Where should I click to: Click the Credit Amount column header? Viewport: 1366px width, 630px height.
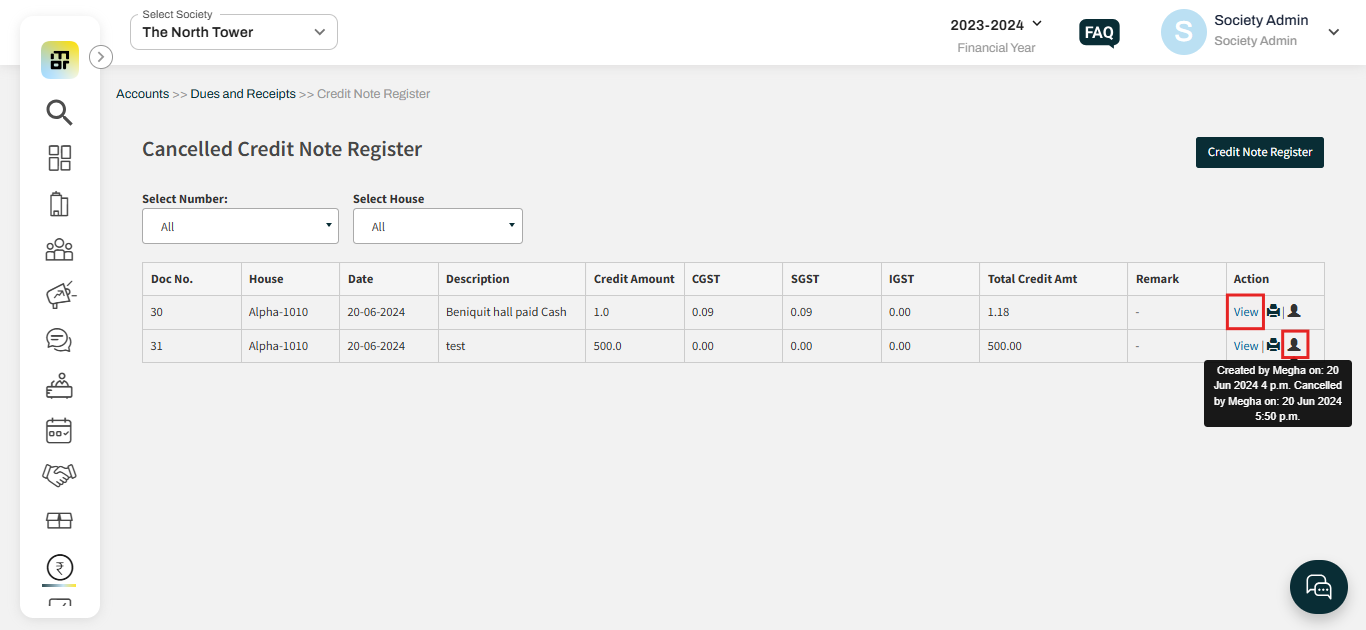click(x=634, y=279)
